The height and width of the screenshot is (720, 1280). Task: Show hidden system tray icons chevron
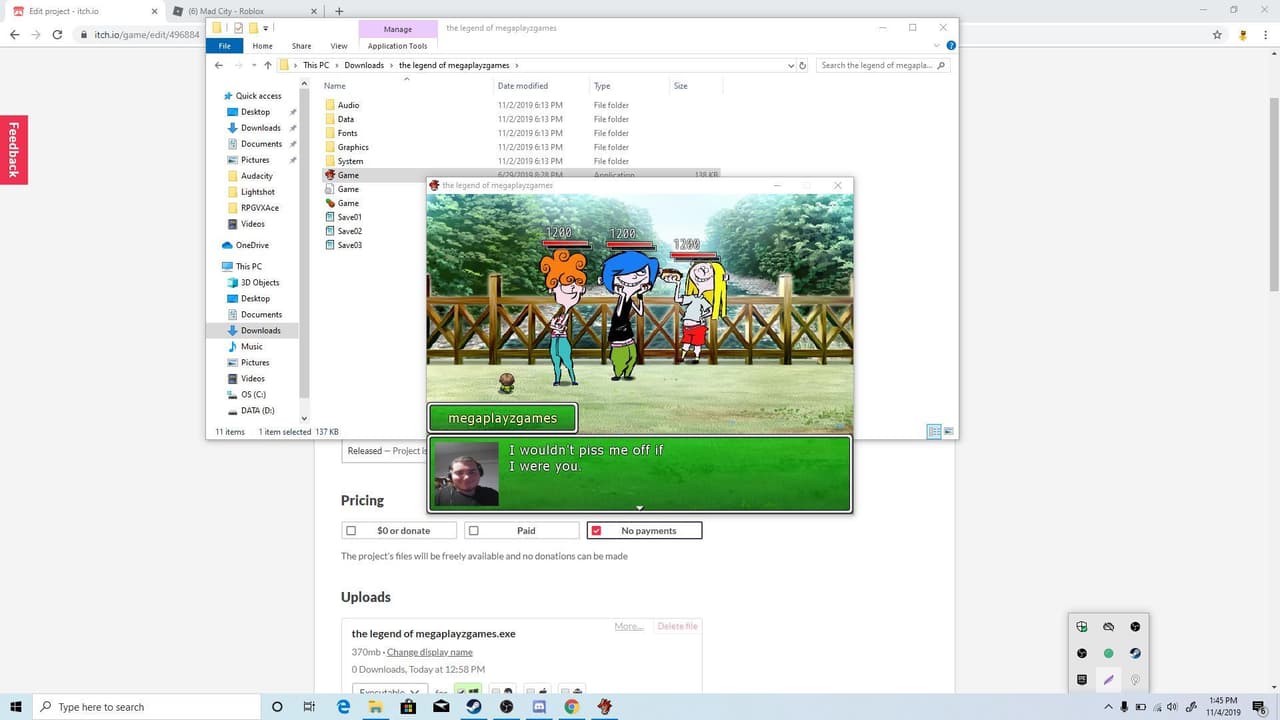point(1109,707)
